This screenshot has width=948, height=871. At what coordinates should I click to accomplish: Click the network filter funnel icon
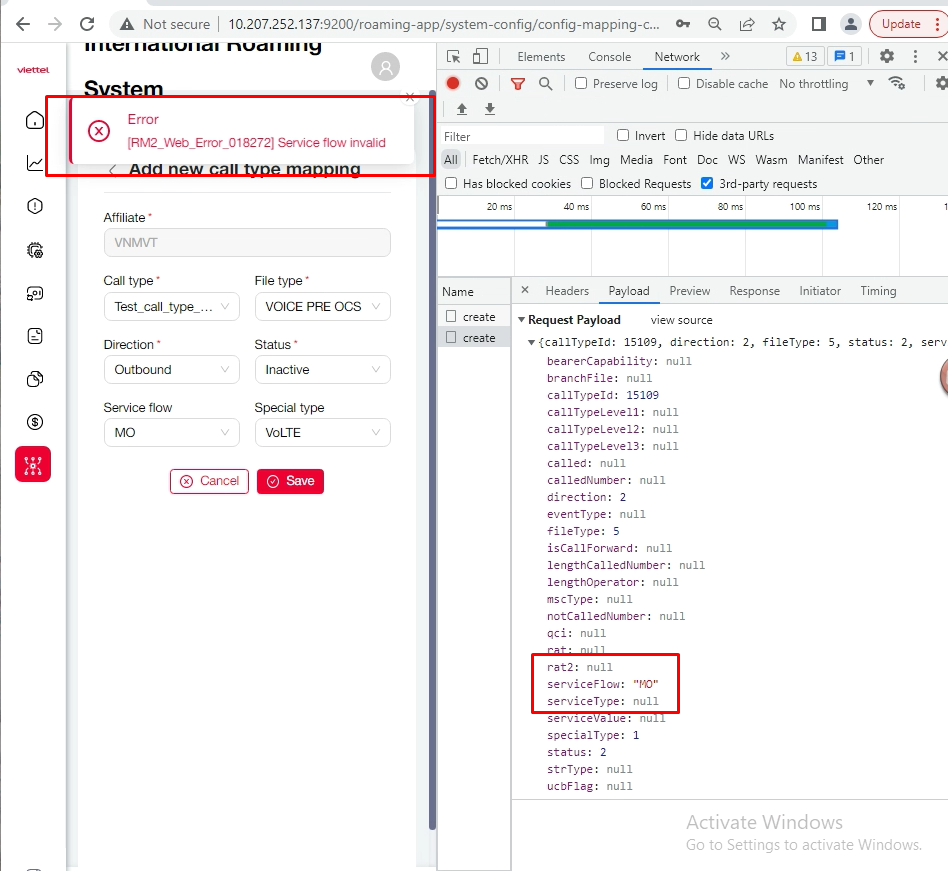click(x=517, y=84)
